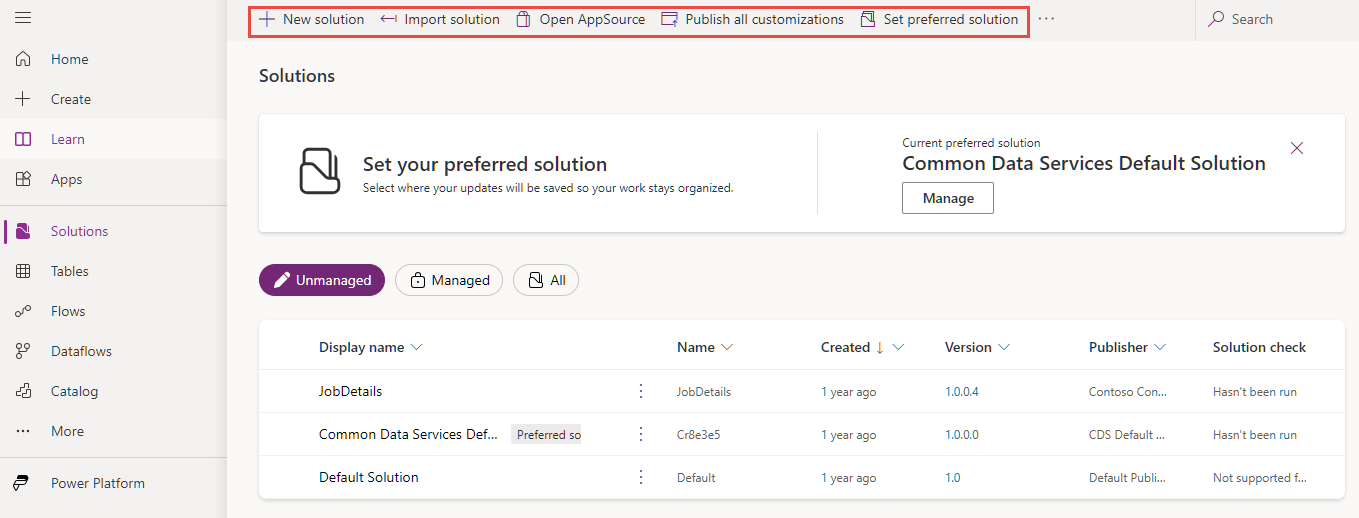Screen dimensions: 1359x518
Task: Click the Learn book icon
Action: (23, 139)
